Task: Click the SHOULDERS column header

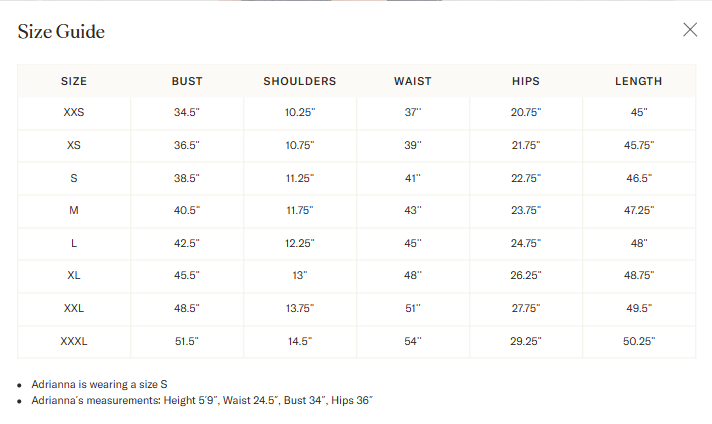Action: coord(300,81)
